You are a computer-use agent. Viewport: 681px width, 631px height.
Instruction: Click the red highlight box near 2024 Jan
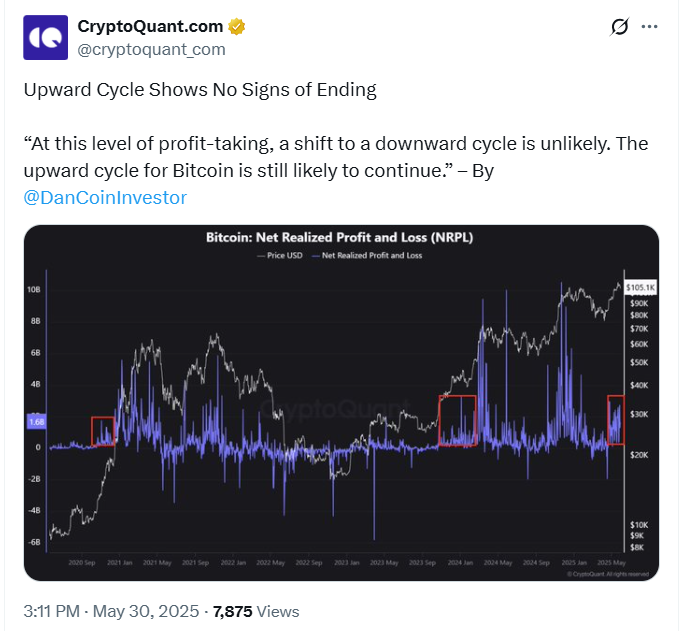pos(457,420)
